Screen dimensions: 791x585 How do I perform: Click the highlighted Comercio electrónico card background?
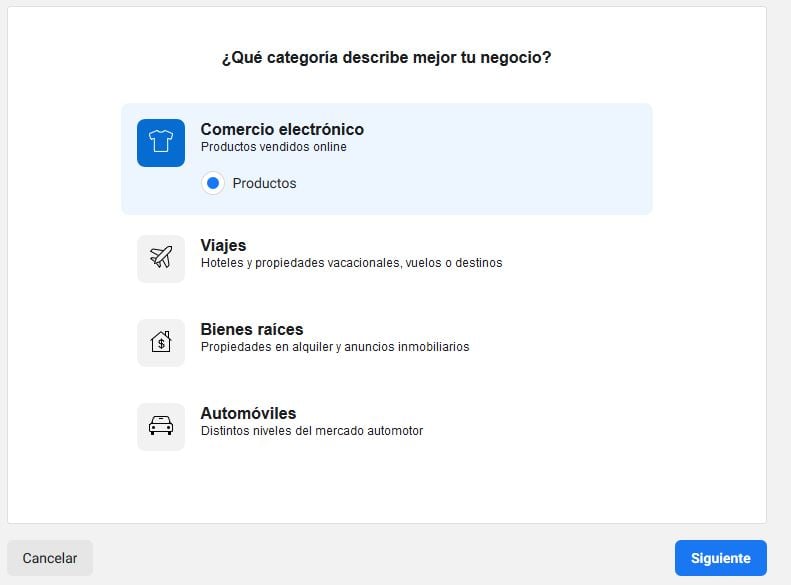[387, 159]
